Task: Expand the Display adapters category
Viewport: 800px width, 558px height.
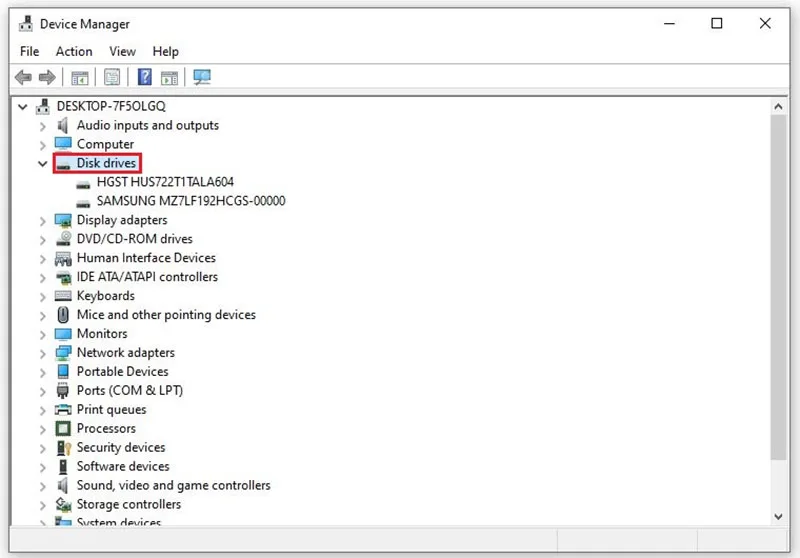Action: coord(43,221)
